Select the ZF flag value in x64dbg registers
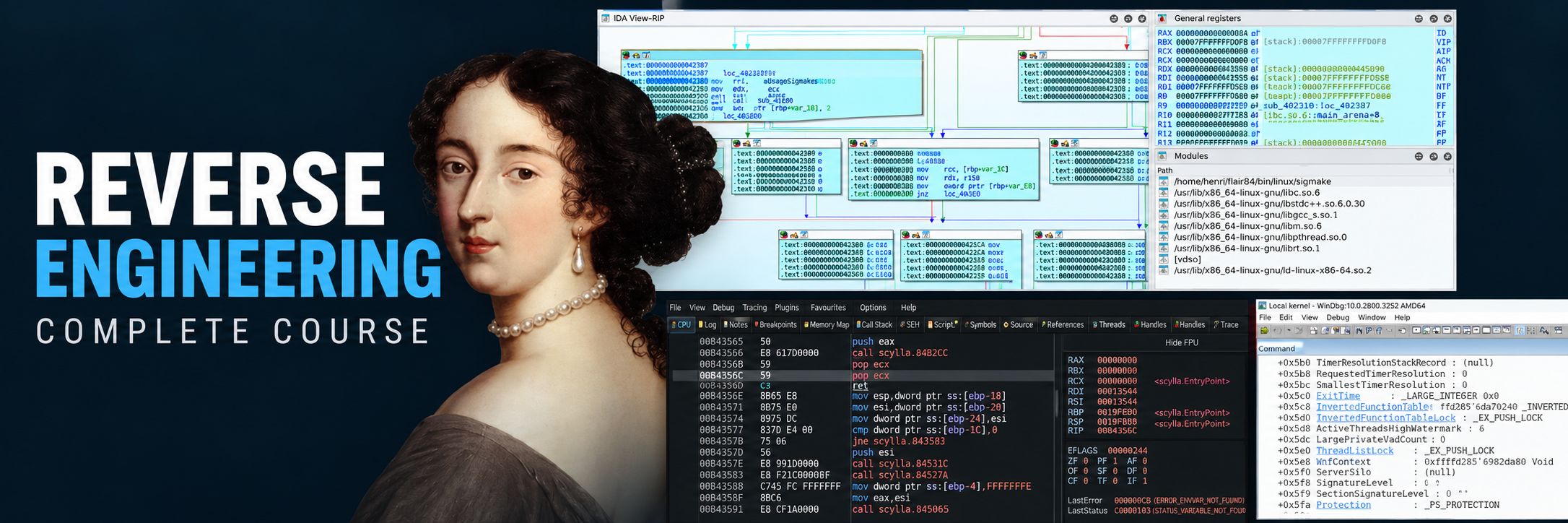The image size is (1568, 523). click(x=1085, y=461)
